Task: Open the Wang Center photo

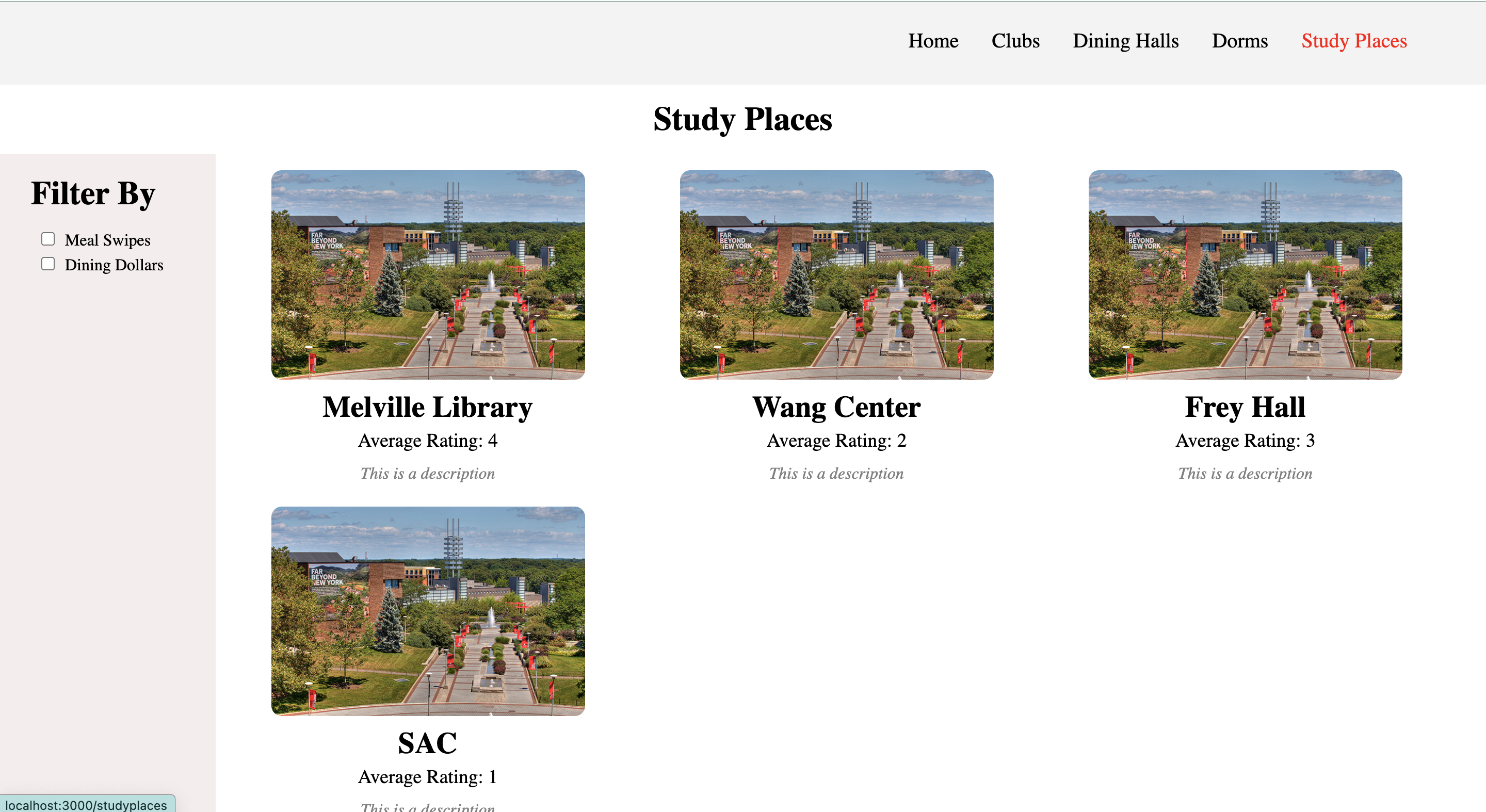Action: click(x=836, y=274)
